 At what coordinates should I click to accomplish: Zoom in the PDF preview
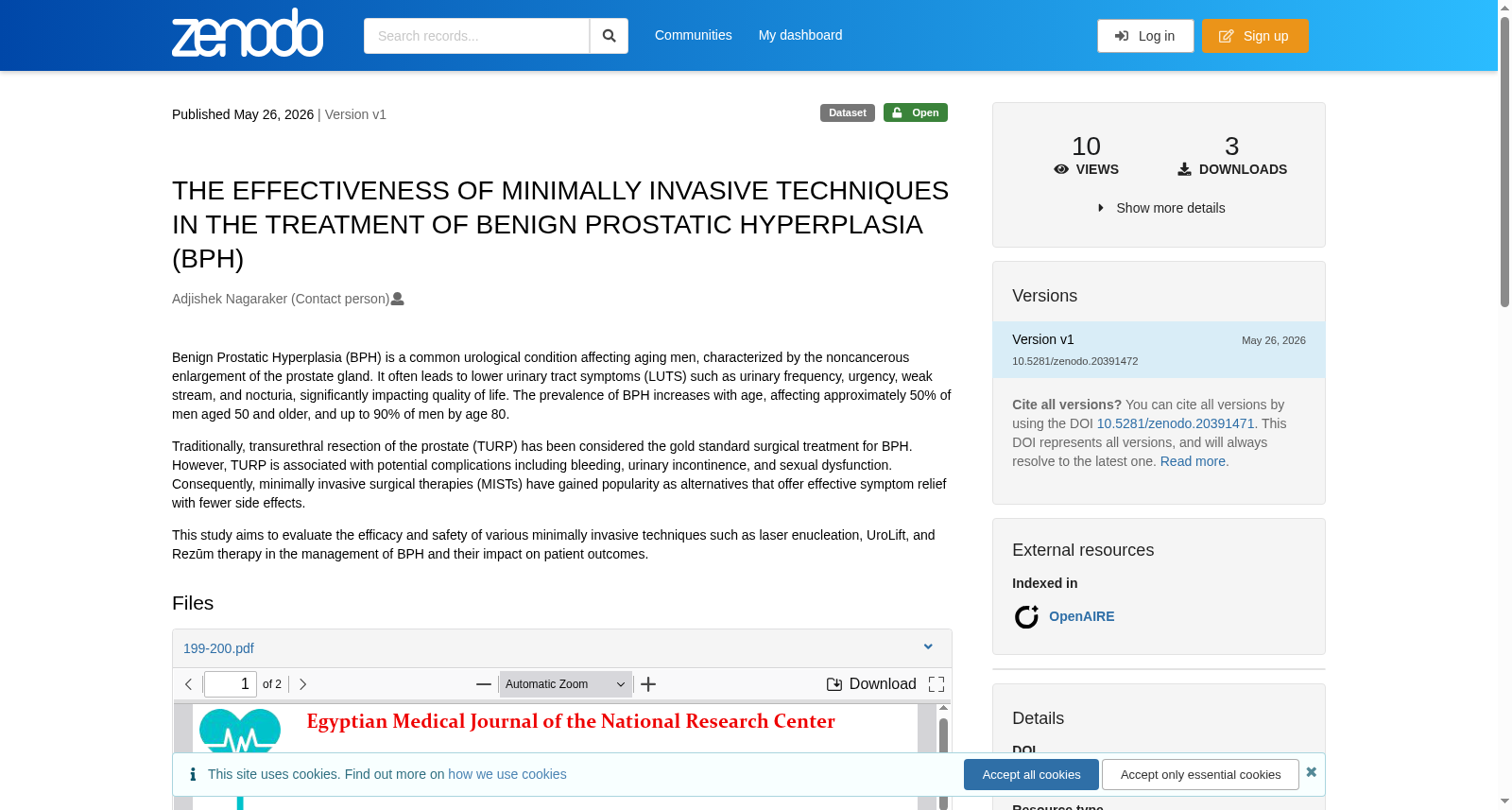648,684
